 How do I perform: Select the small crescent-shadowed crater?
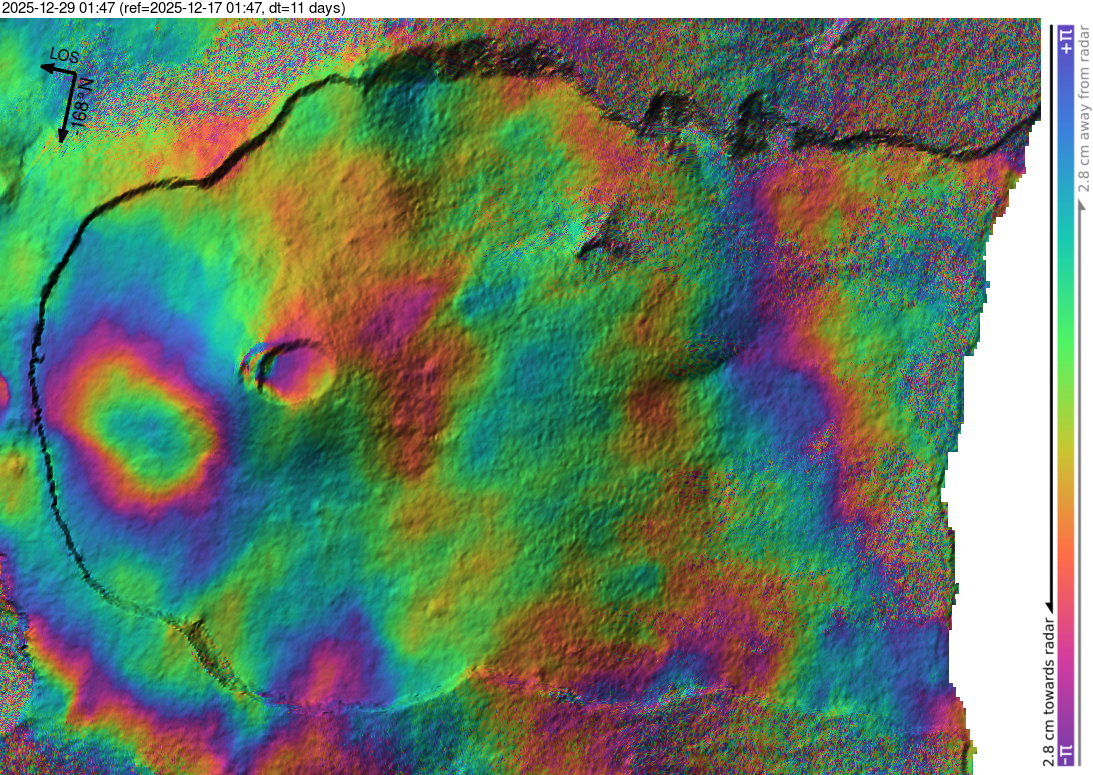290,368
